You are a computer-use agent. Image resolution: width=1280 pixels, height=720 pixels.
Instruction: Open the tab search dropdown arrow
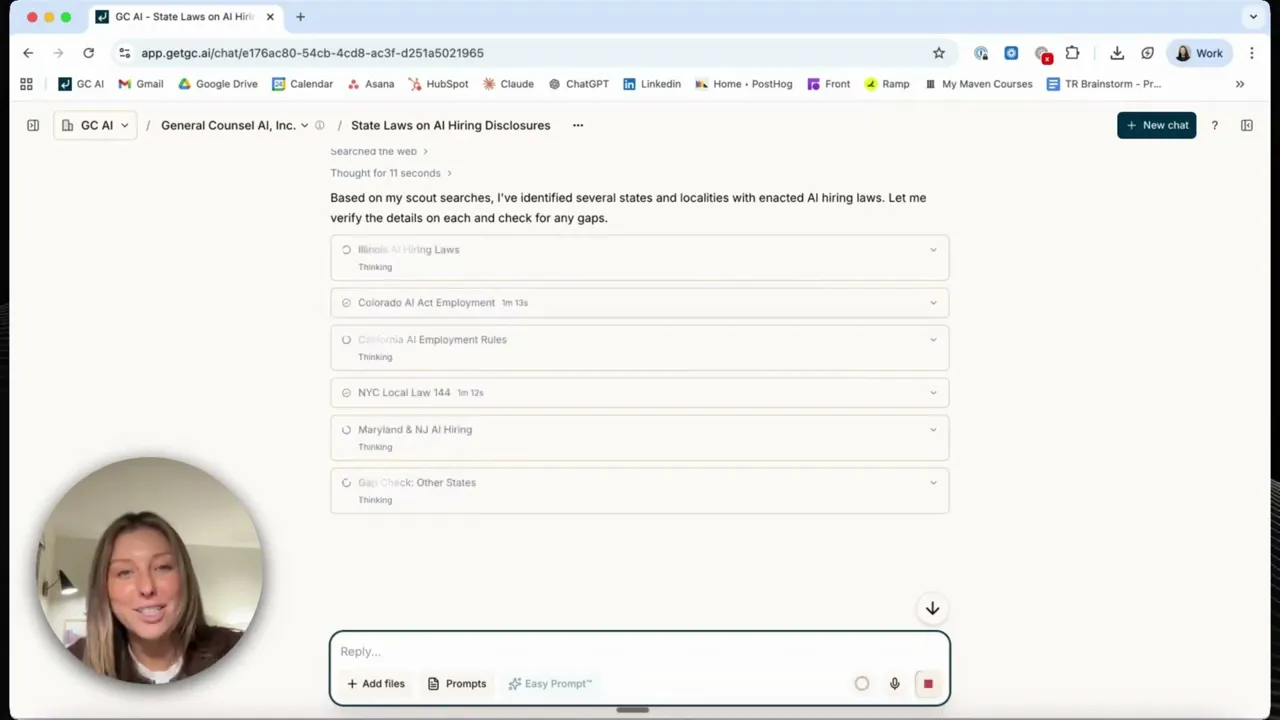(1253, 17)
